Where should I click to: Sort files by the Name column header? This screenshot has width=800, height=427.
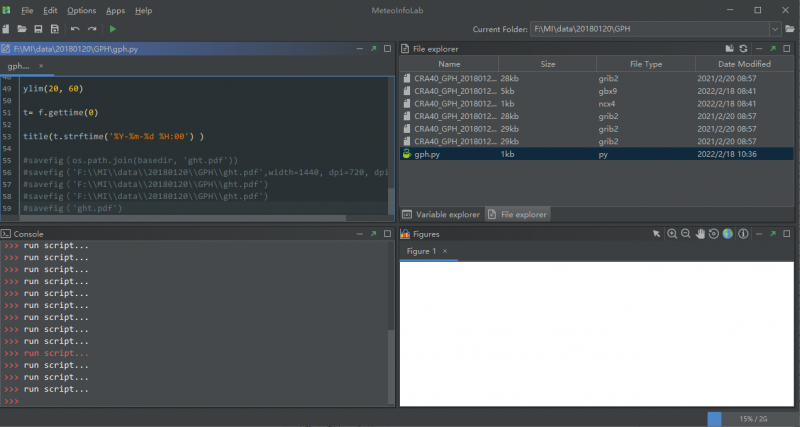(x=449, y=64)
